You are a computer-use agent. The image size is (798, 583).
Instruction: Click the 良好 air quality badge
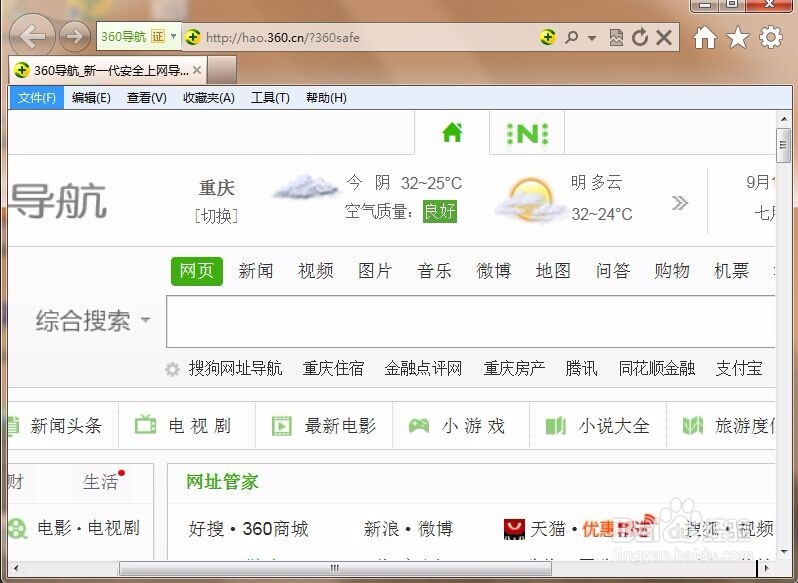[440, 211]
